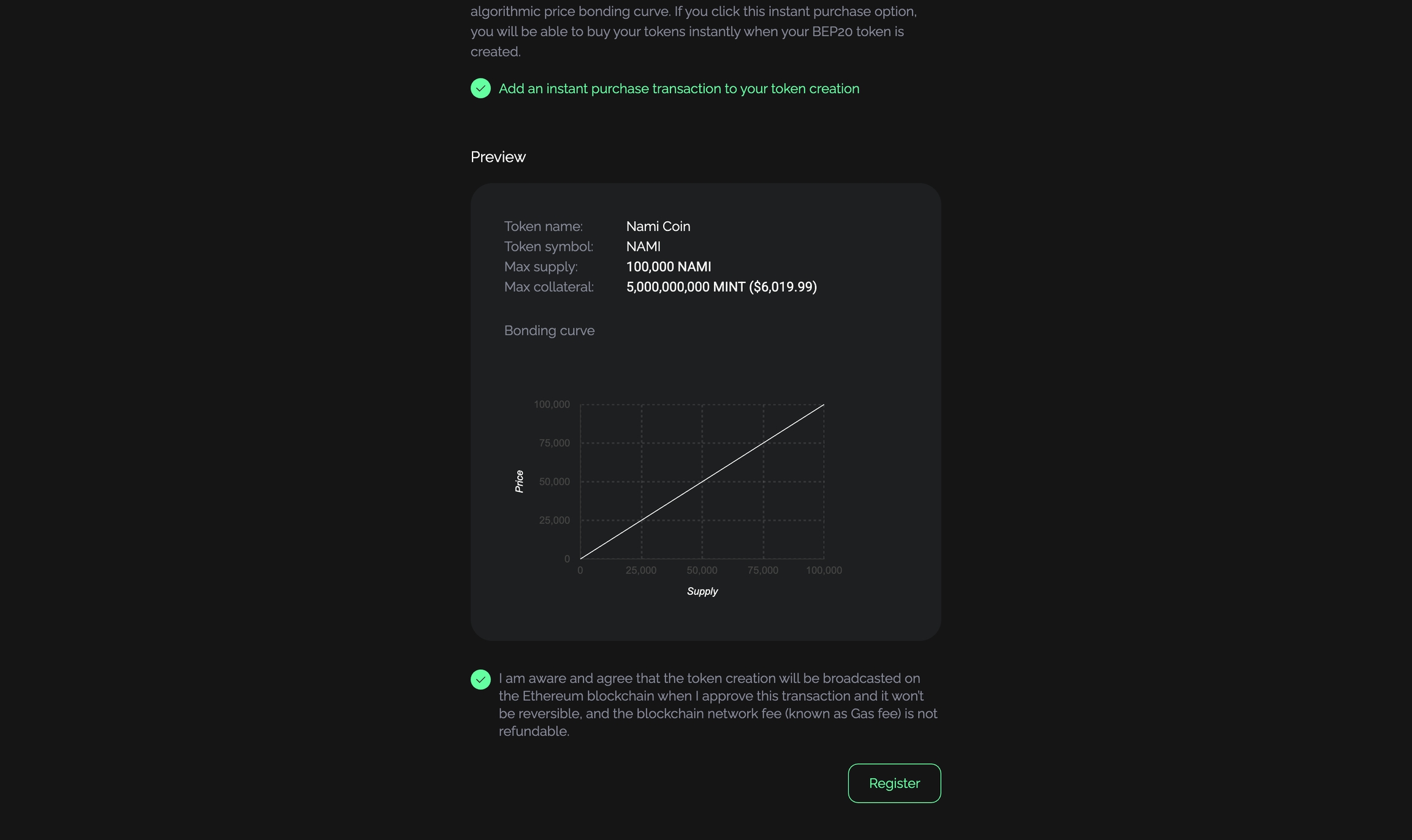1412x840 pixels.
Task: Click the 25,000 tick on Price axis
Action: pos(554,520)
